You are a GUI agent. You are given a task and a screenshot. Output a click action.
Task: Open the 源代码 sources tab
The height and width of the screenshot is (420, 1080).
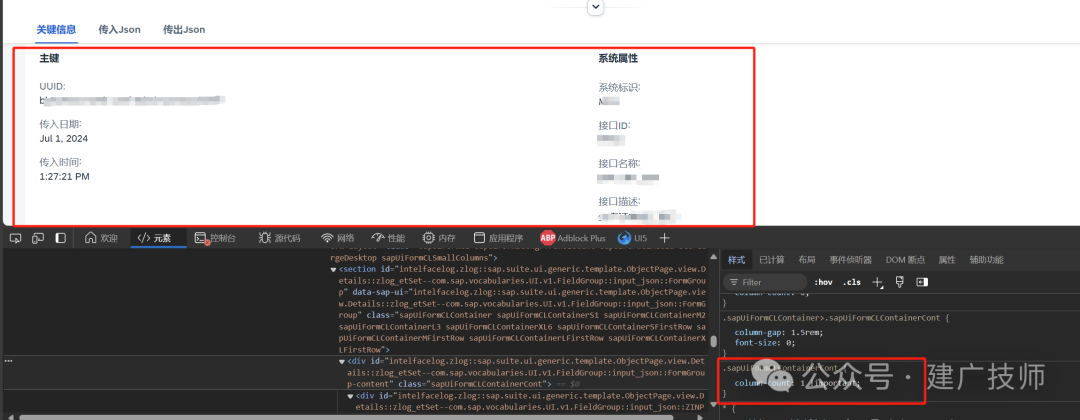point(280,238)
